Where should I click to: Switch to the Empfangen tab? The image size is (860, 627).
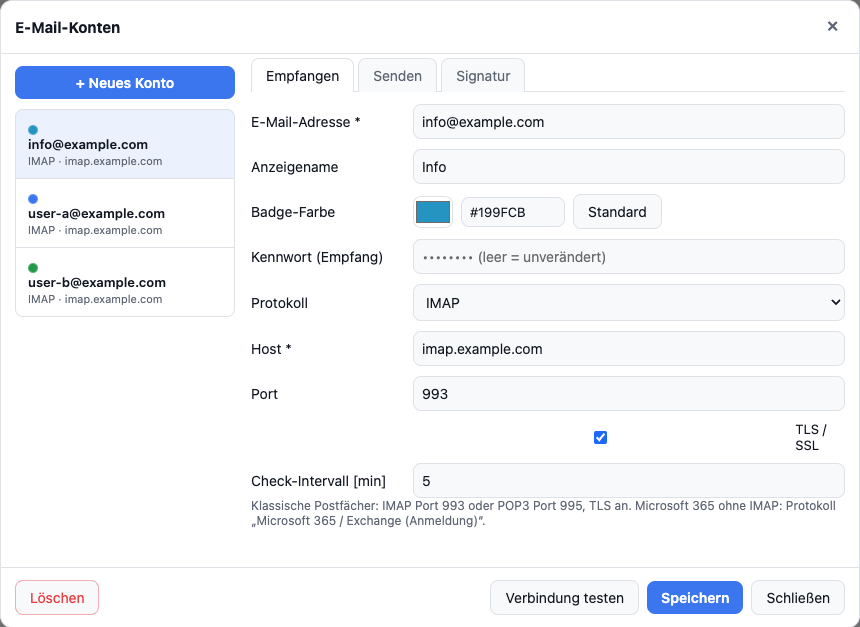coord(302,76)
